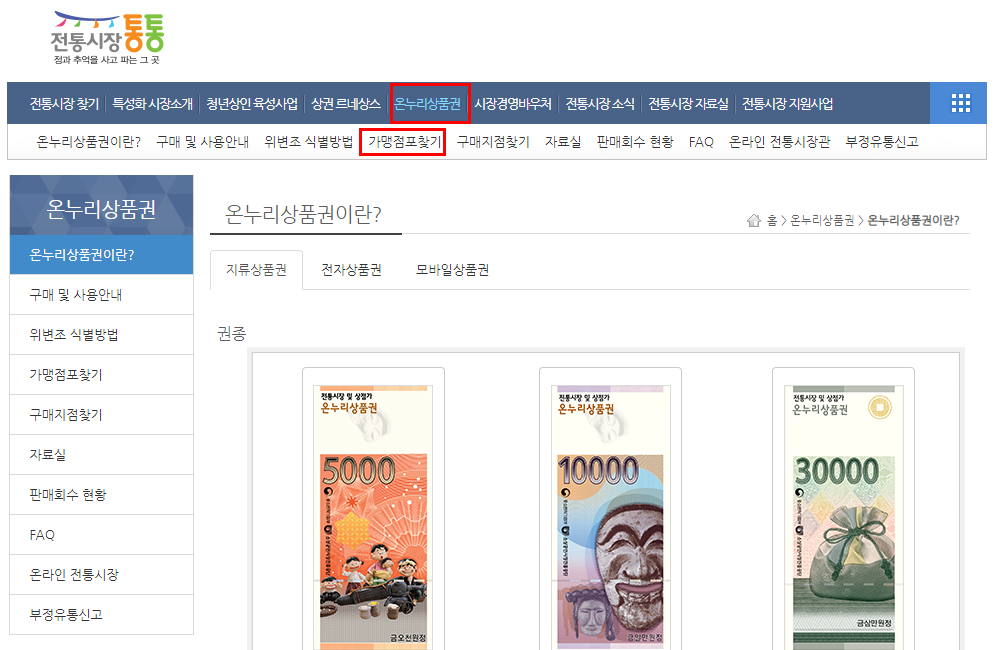Click 온라인 전통시장관 in submenu bar
Image resolution: width=1000 pixels, height=650 pixels.
(x=779, y=142)
